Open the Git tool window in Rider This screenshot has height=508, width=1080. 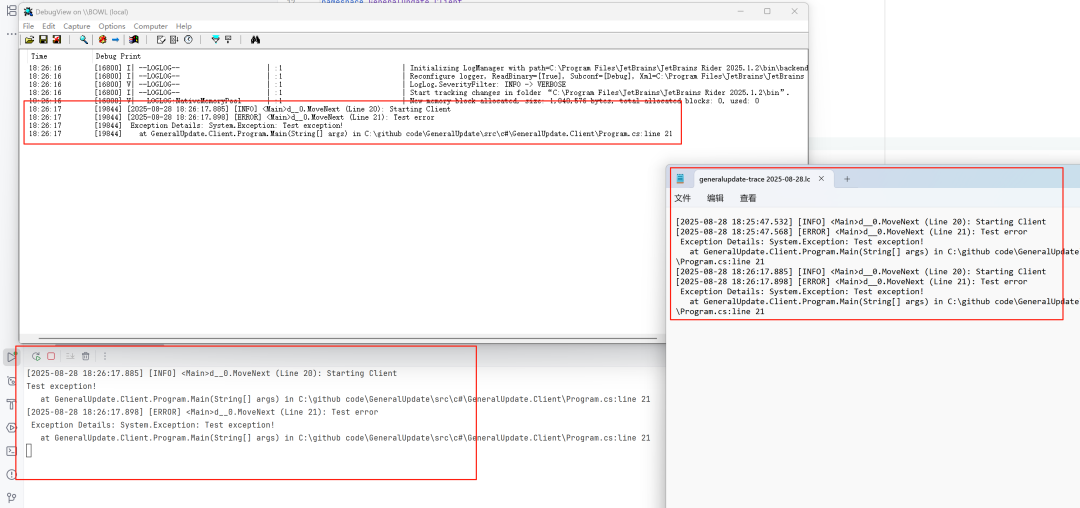tap(11, 498)
